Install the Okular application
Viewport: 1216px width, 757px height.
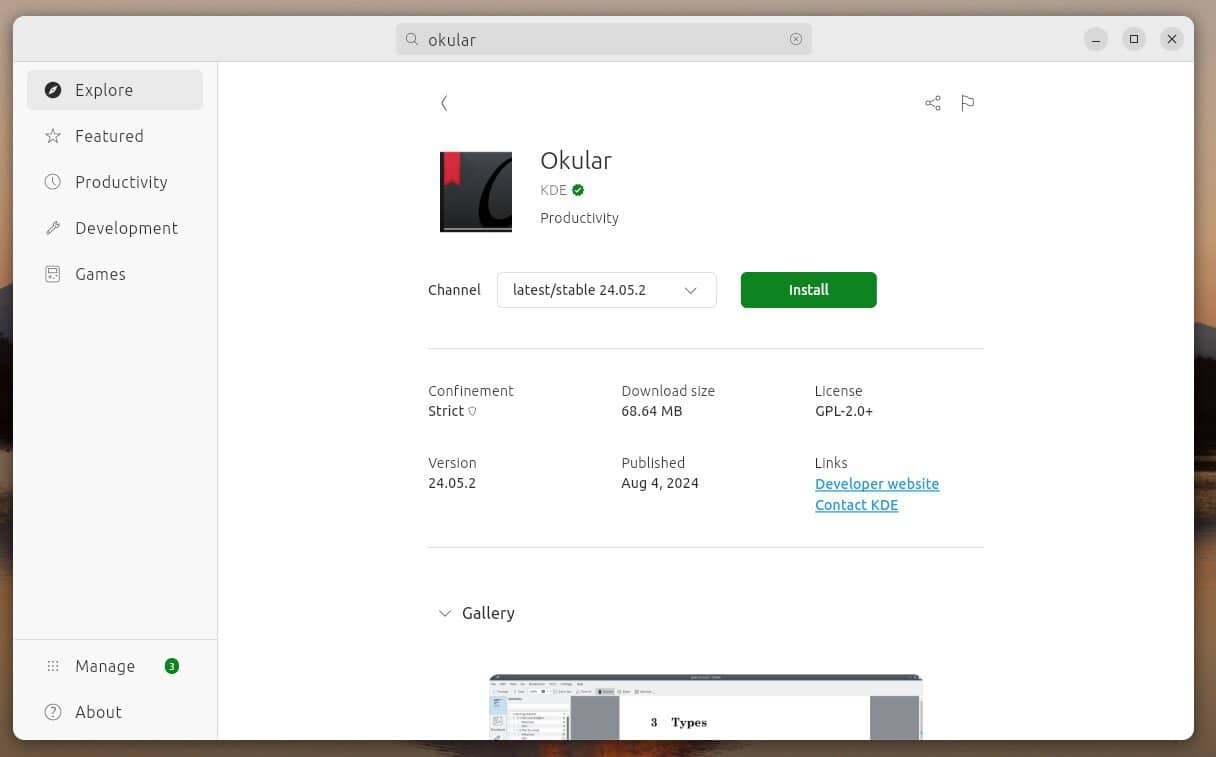point(808,290)
